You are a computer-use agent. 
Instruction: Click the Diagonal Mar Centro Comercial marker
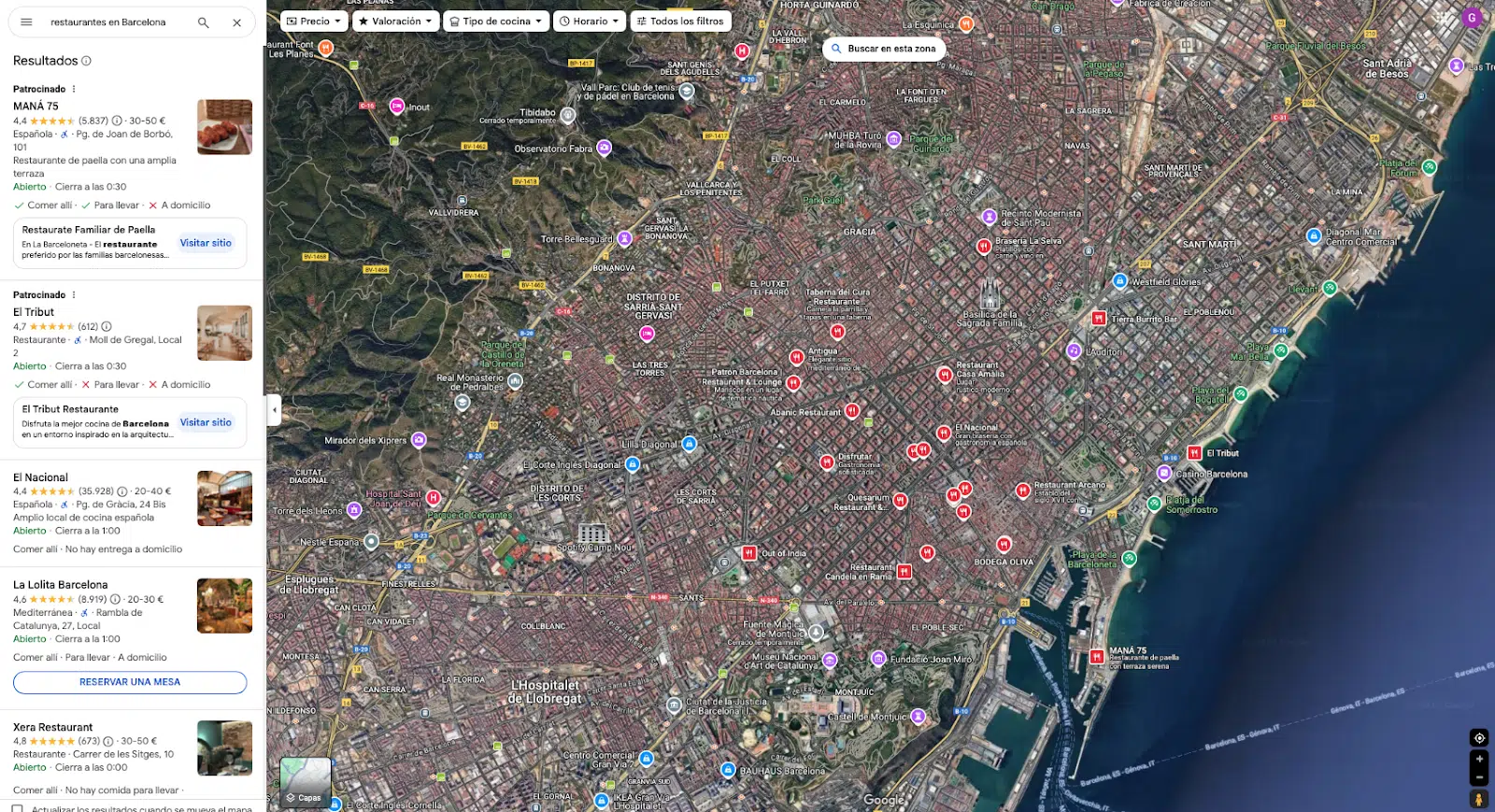(x=1315, y=235)
